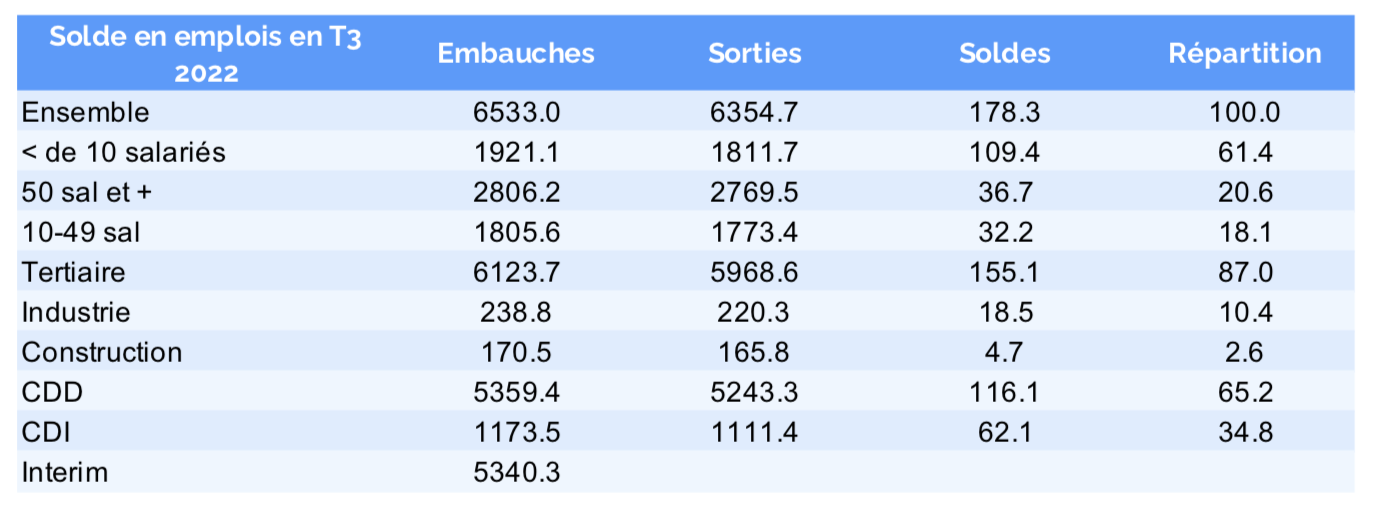Click the Ensemble Soldes value 178.3
Screen dimensions: 1374x516
[1004, 112]
